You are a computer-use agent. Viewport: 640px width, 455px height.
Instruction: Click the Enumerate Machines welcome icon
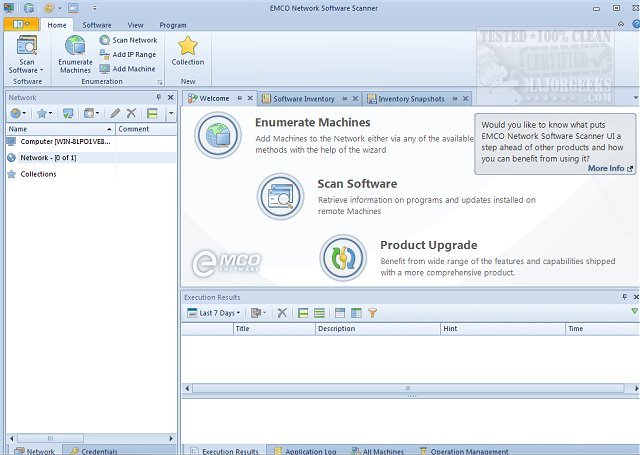(x=218, y=135)
